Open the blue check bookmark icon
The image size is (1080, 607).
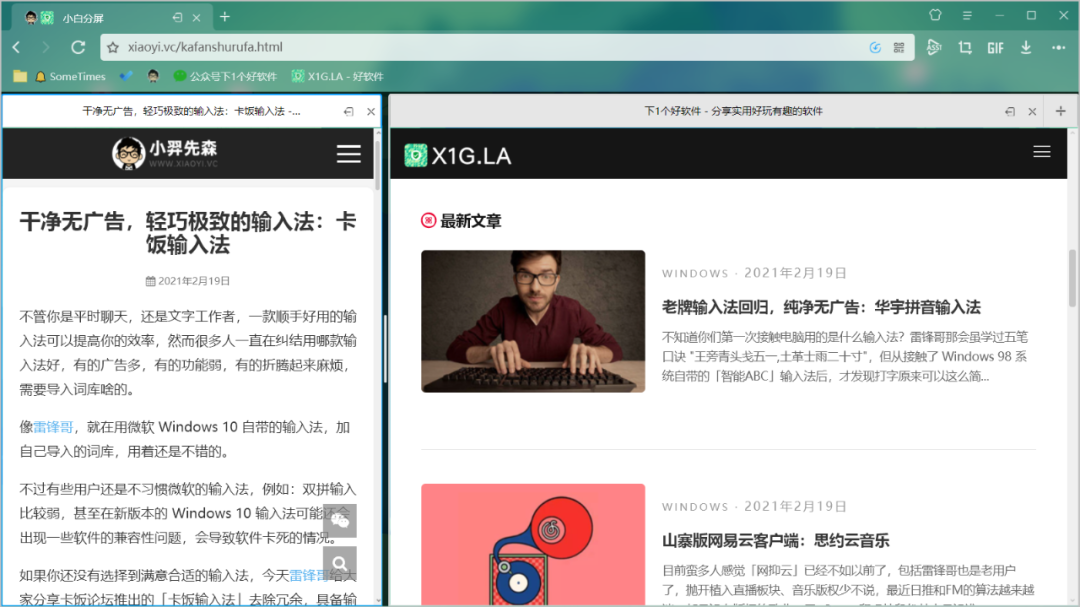coord(125,76)
